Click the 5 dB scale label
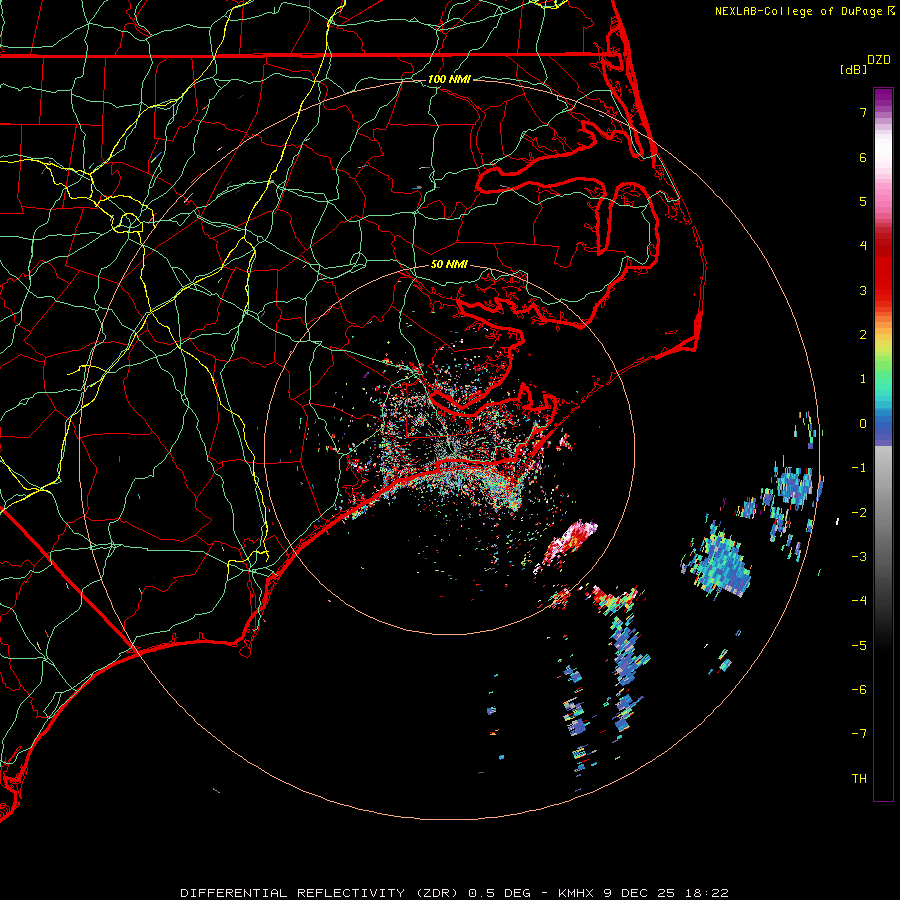Screen dimensions: 900x900 (863, 201)
